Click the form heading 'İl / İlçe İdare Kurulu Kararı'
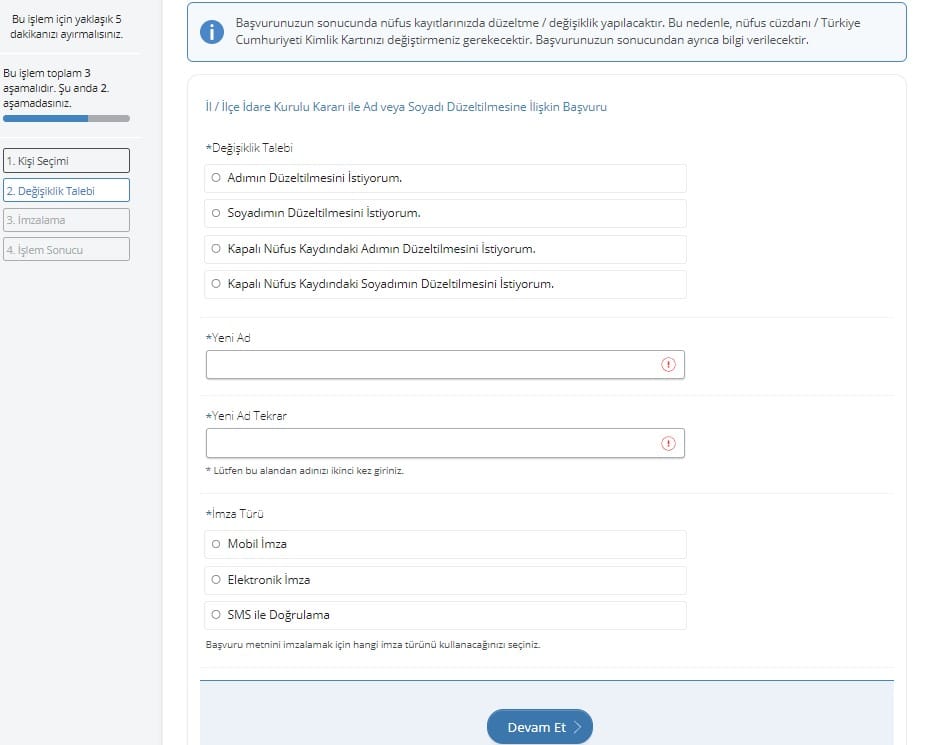The height and width of the screenshot is (745, 927). 405,107
